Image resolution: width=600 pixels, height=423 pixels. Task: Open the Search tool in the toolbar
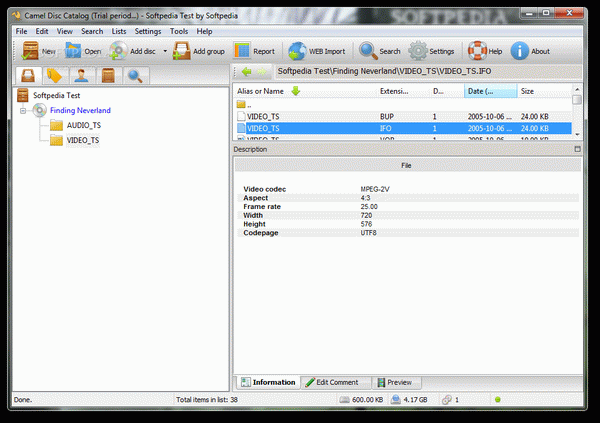[x=368, y=51]
